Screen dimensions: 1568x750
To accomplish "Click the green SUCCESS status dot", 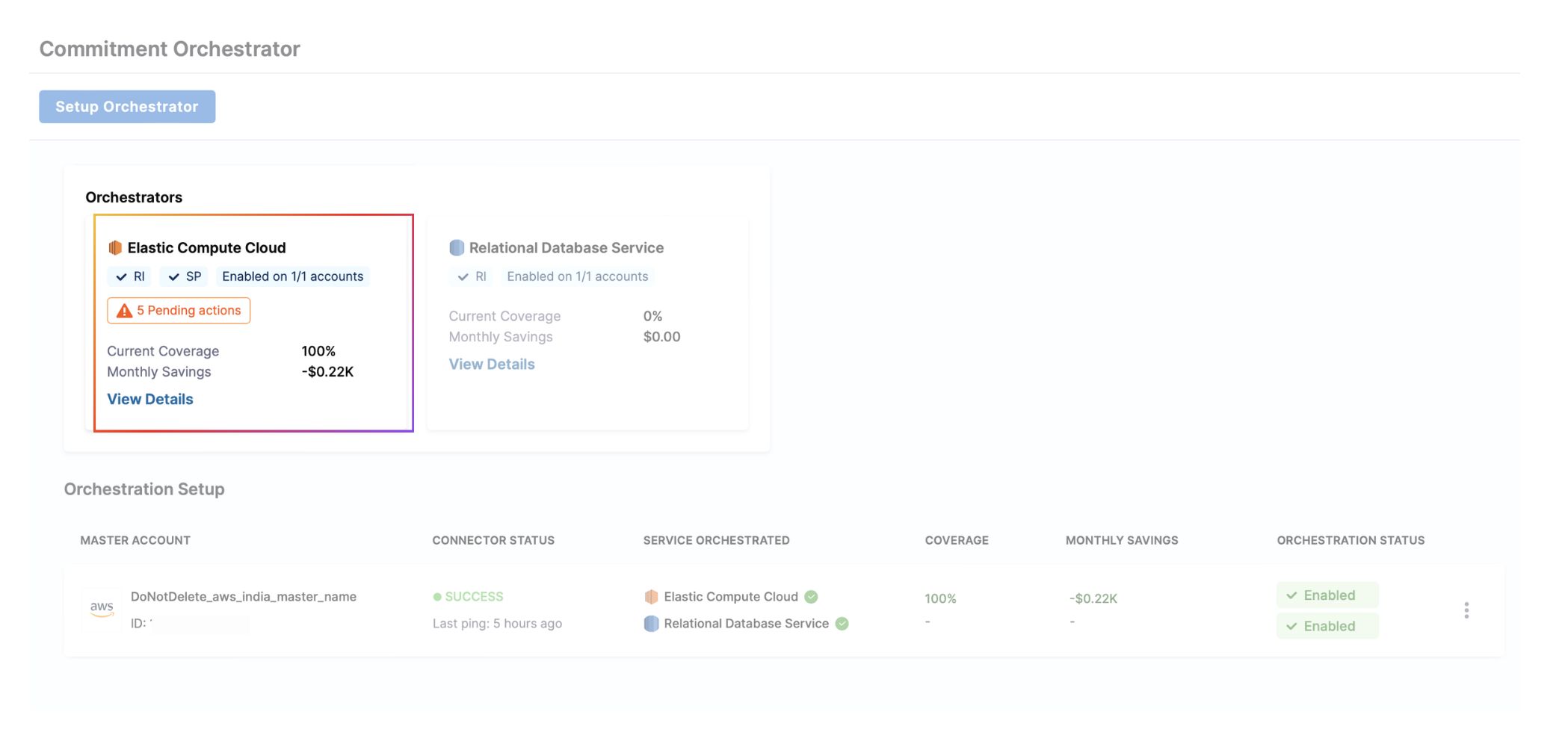I will pyautogui.click(x=437, y=597).
